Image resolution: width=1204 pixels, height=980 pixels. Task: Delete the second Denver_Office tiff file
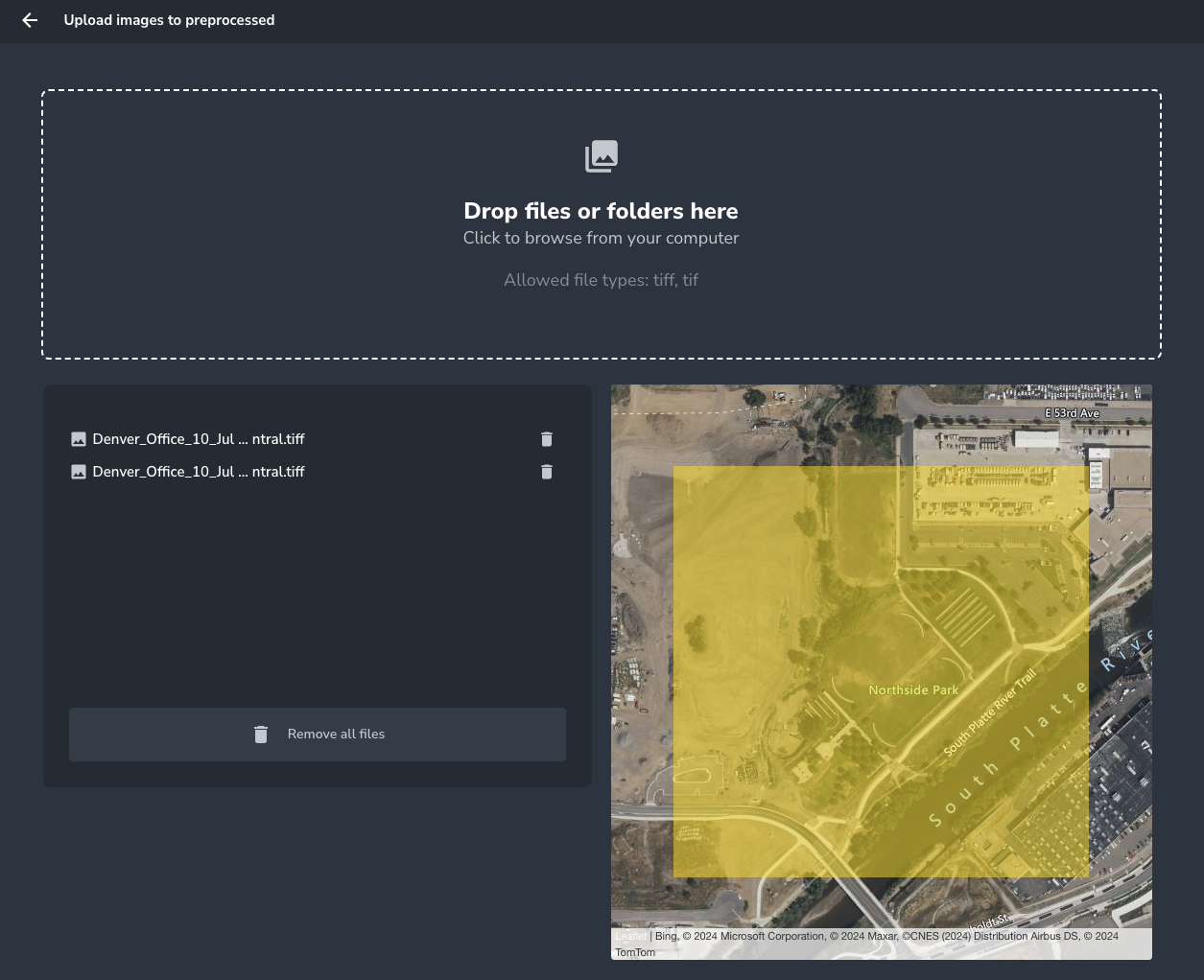(x=547, y=472)
